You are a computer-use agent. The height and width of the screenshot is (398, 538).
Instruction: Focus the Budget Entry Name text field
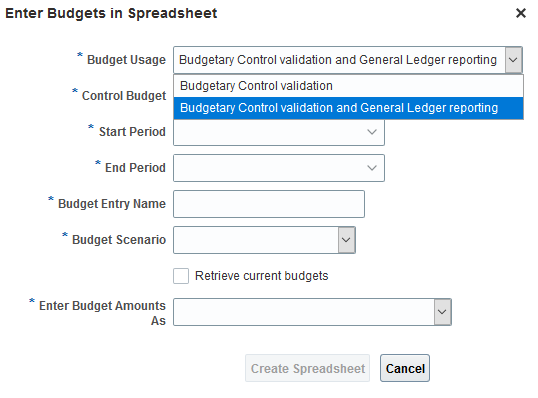[x=269, y=204]
